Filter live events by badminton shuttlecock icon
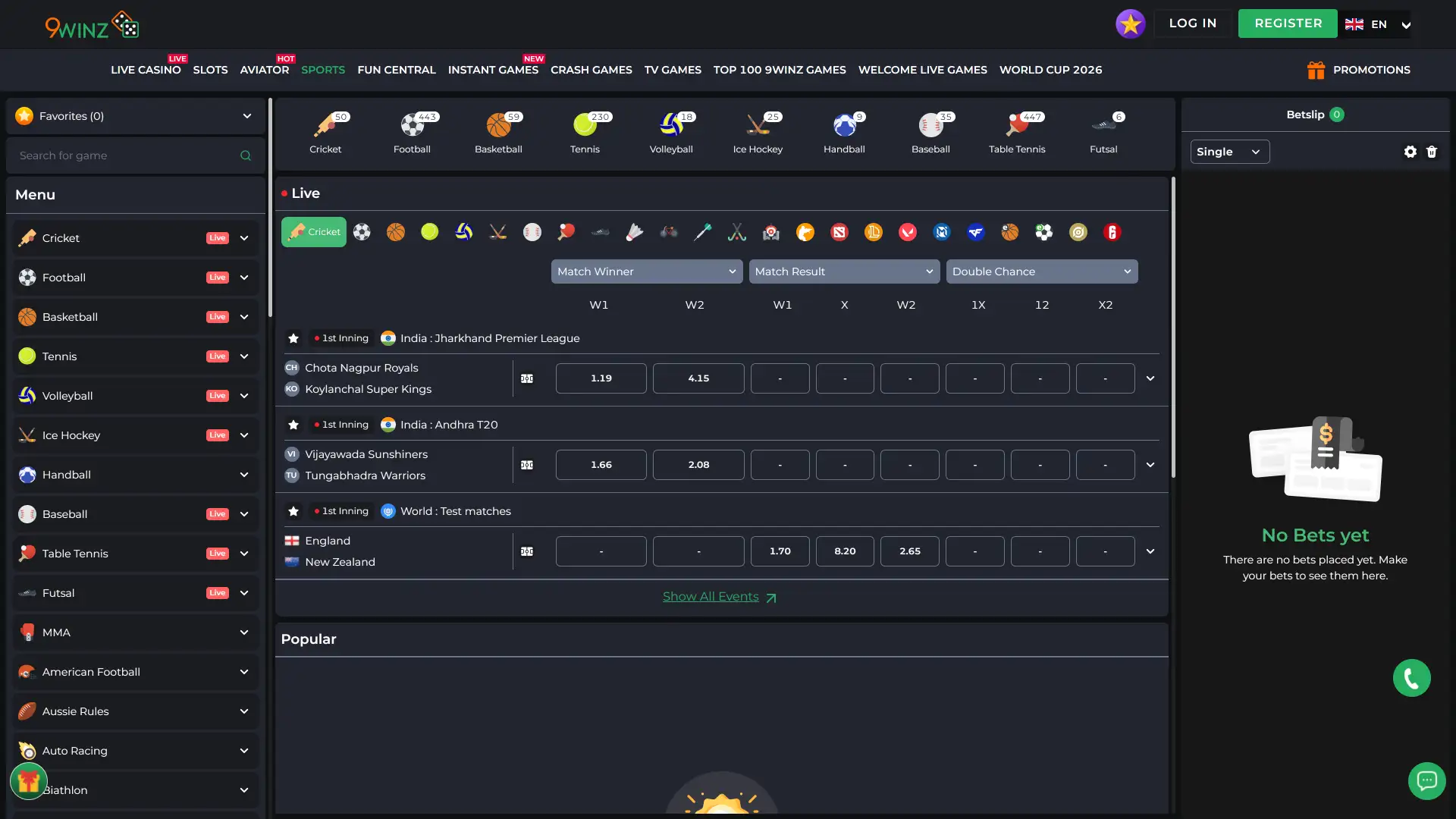Viewport: 1456px width, 819px height. point(635,232)
